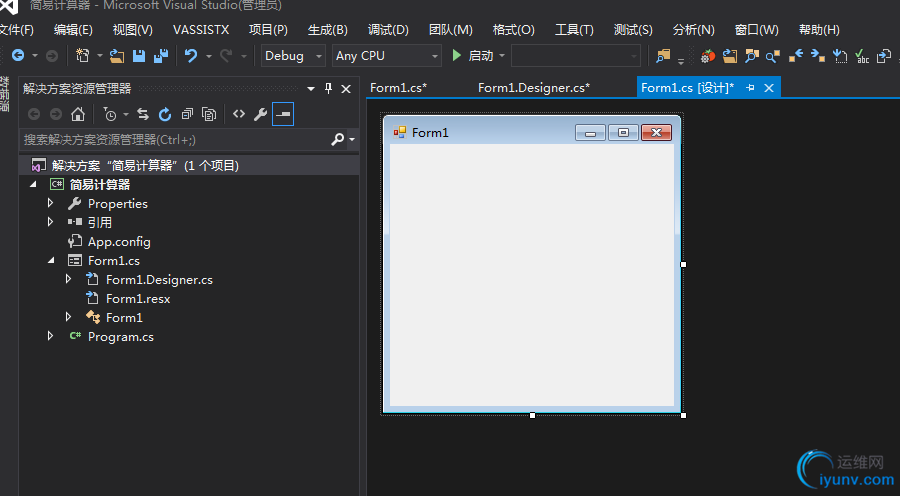Viewport: 900px width, 496px height.
Task: Start debugging with the green play button
Action: (x=457, y=56)
